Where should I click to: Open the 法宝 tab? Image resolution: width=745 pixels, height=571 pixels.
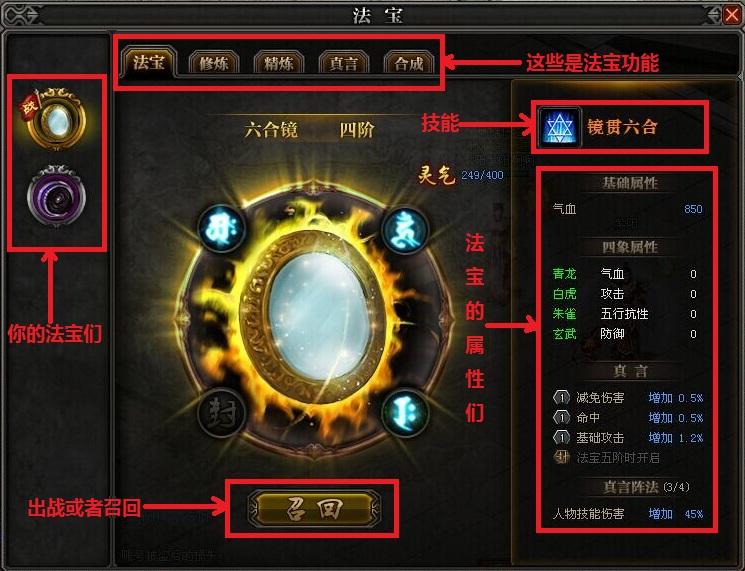coord(149,62)
